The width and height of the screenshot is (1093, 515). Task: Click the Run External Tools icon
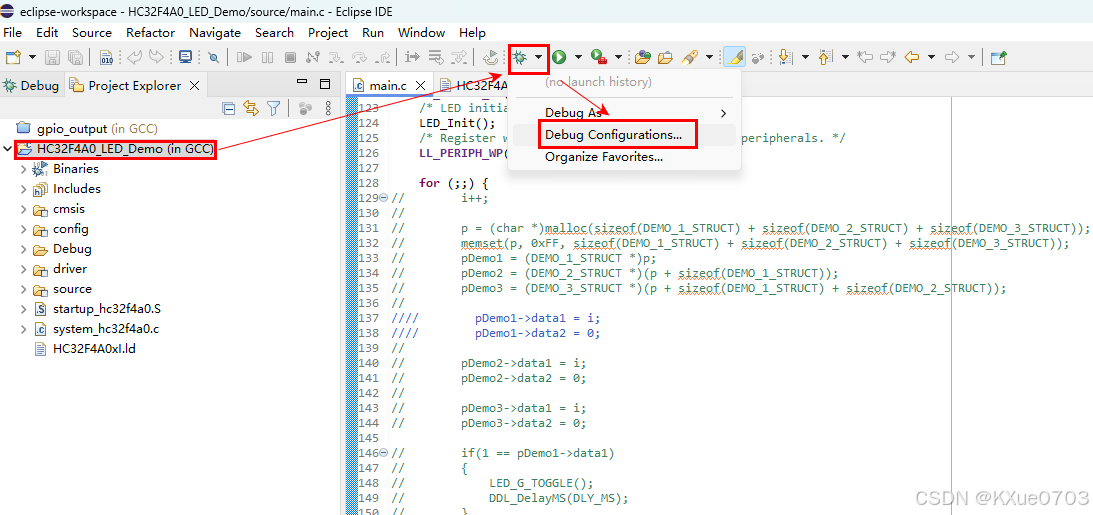(598, 57)
